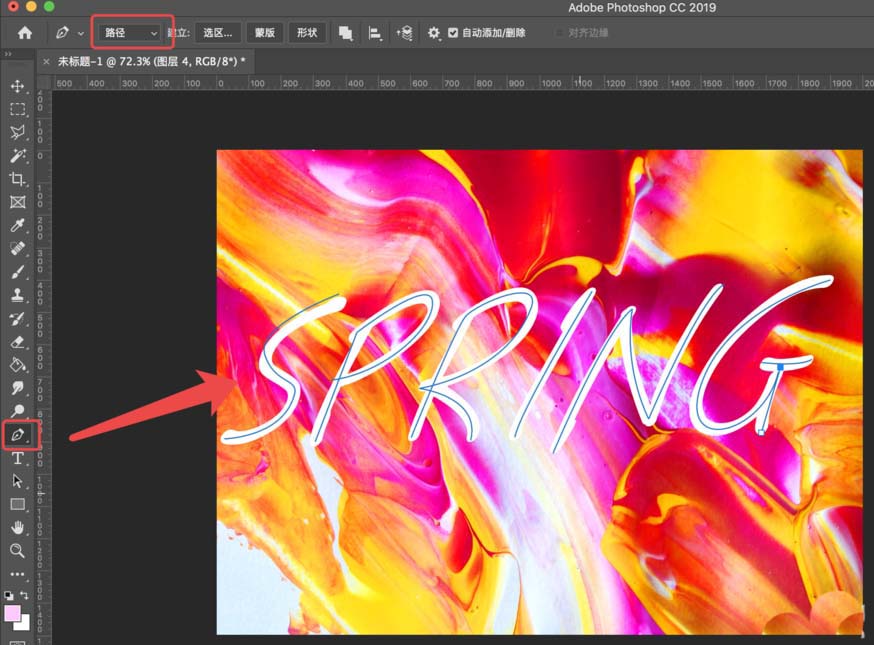Choose the Horizontal Type tool
The image size is (874, 645).
click(x=17, y=458)
